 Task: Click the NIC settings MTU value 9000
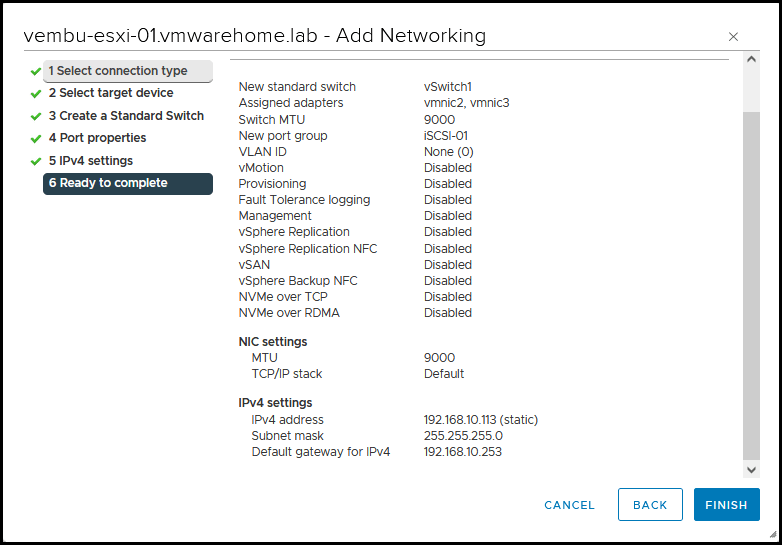[x=439, y=358]
